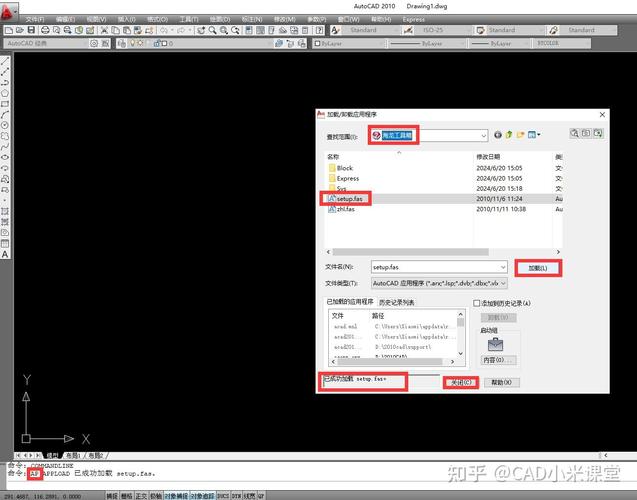
Task: Toggle 极轴 polar tracking in status bar
Action: click(x=156, y=496)
